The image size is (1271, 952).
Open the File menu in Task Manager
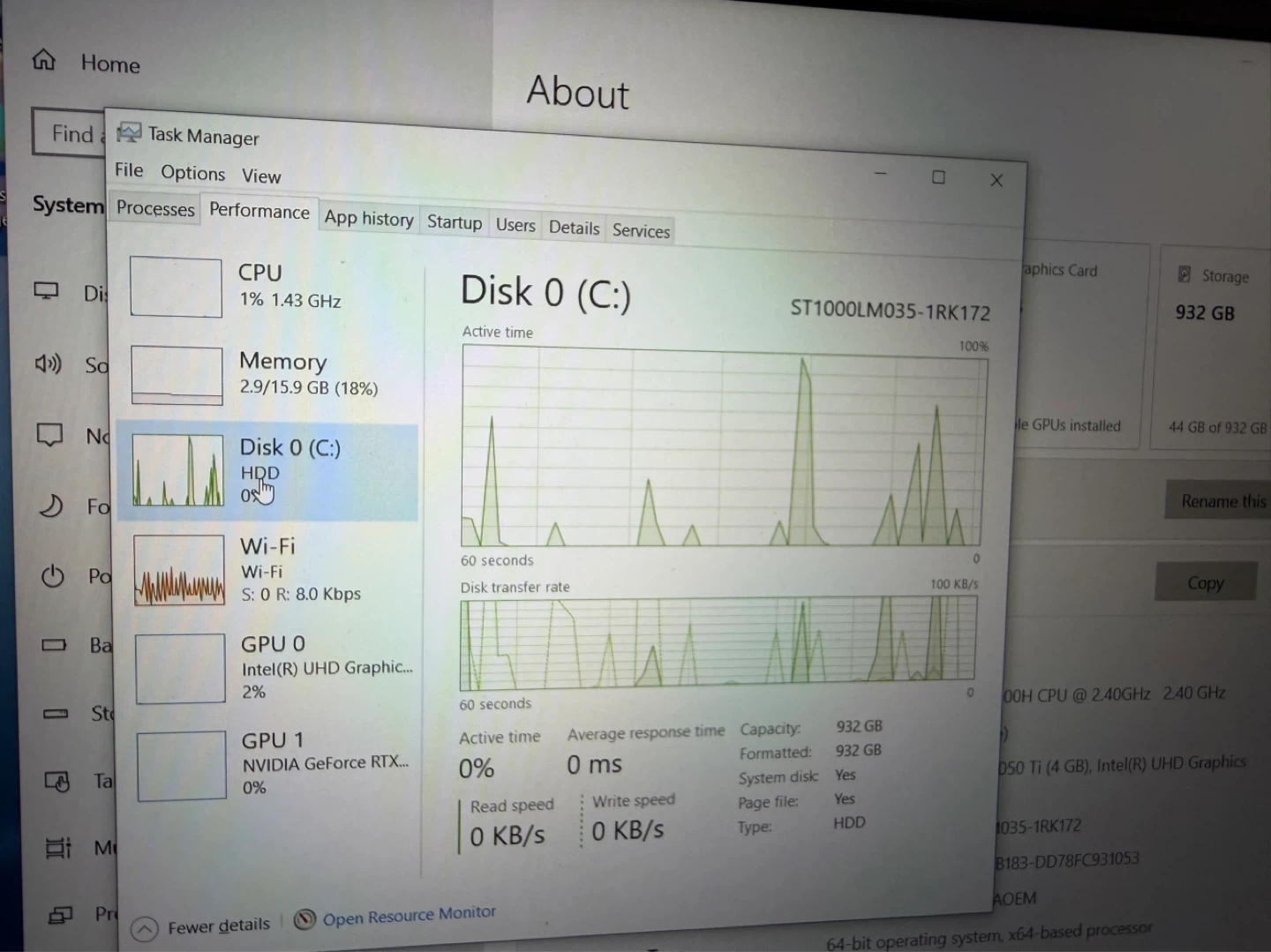click(129, 170)
